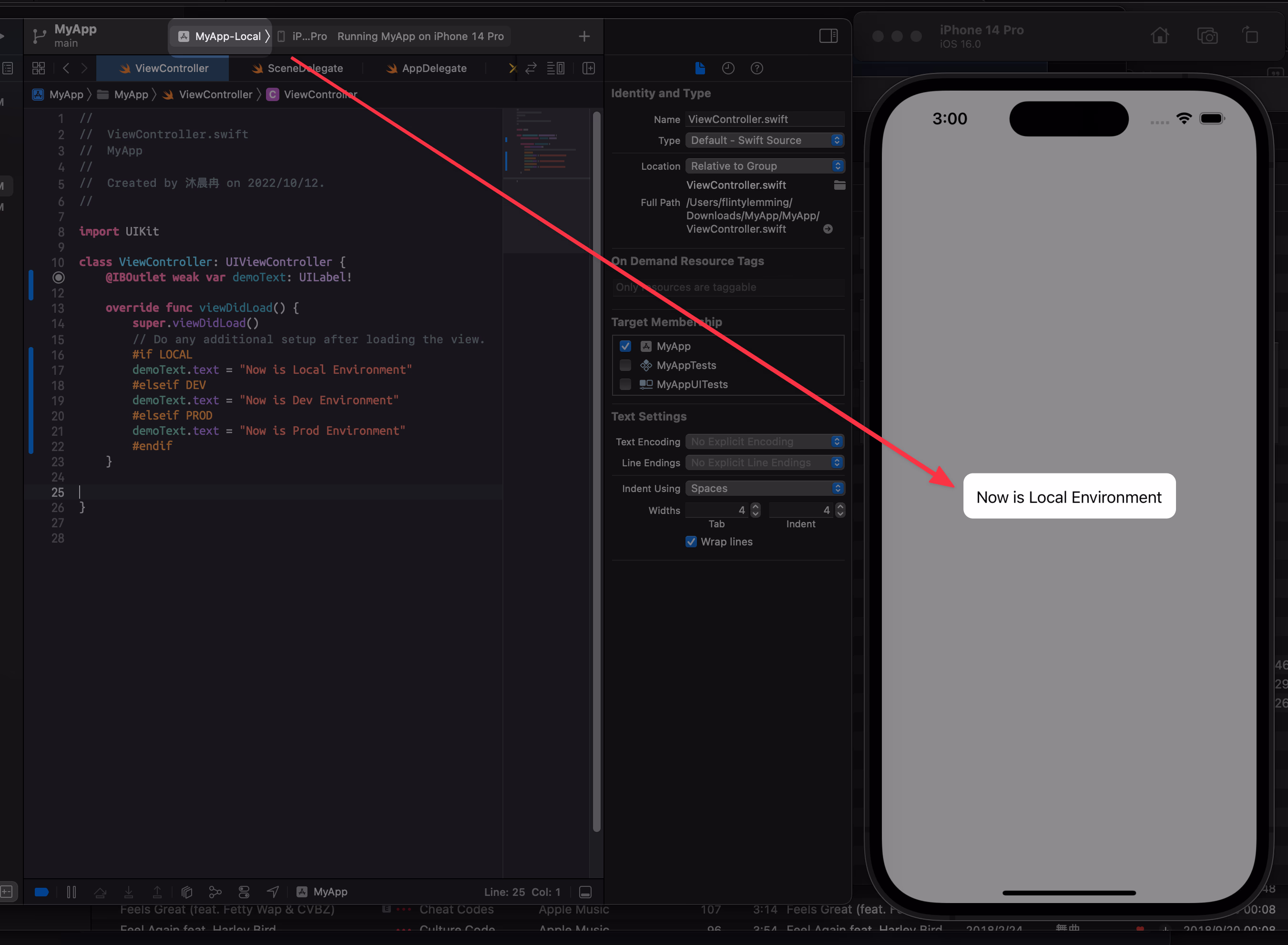Toggle the right inspectors panel icon
Image resolution: width=1288 pixels, height=945 pixels.
[x=828, y=36]
